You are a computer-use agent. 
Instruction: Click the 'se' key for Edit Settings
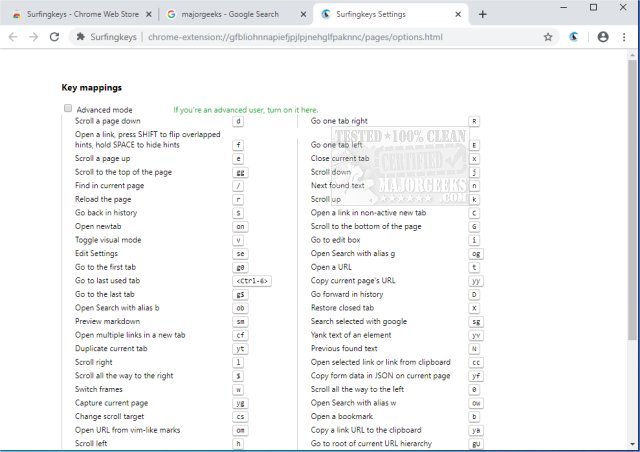239,254
